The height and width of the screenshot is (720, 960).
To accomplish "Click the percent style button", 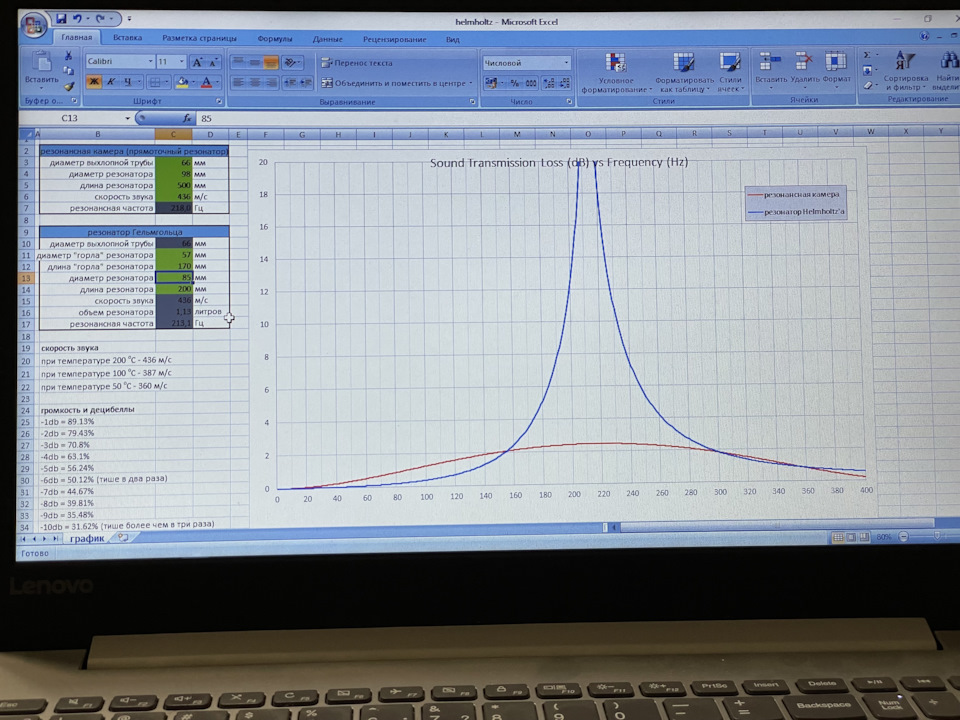I will (x=516, y=83).
